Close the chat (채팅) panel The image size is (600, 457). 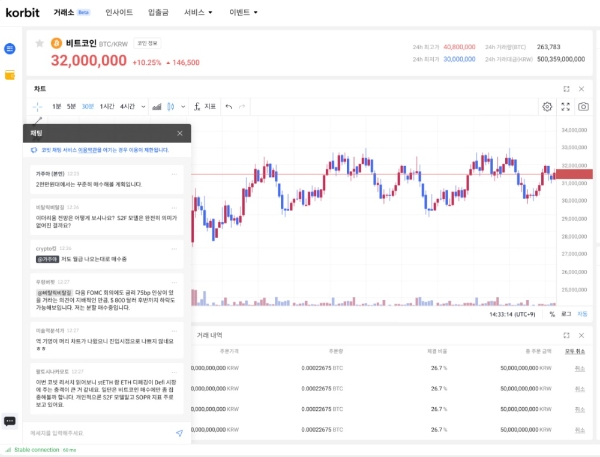180,133
